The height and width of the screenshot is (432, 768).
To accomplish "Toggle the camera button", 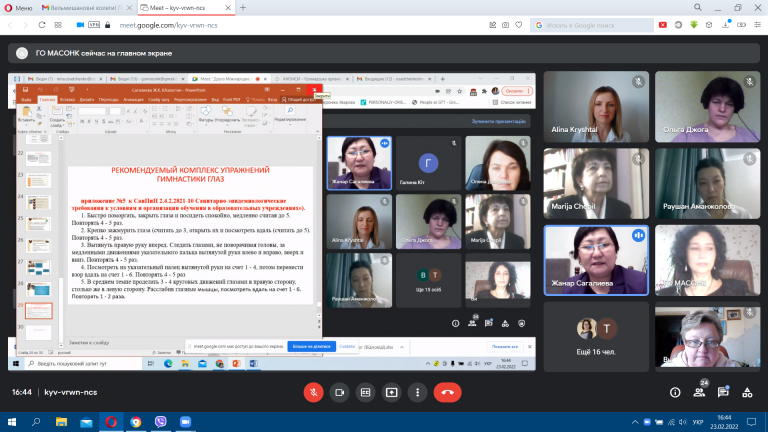I will 339,392.
